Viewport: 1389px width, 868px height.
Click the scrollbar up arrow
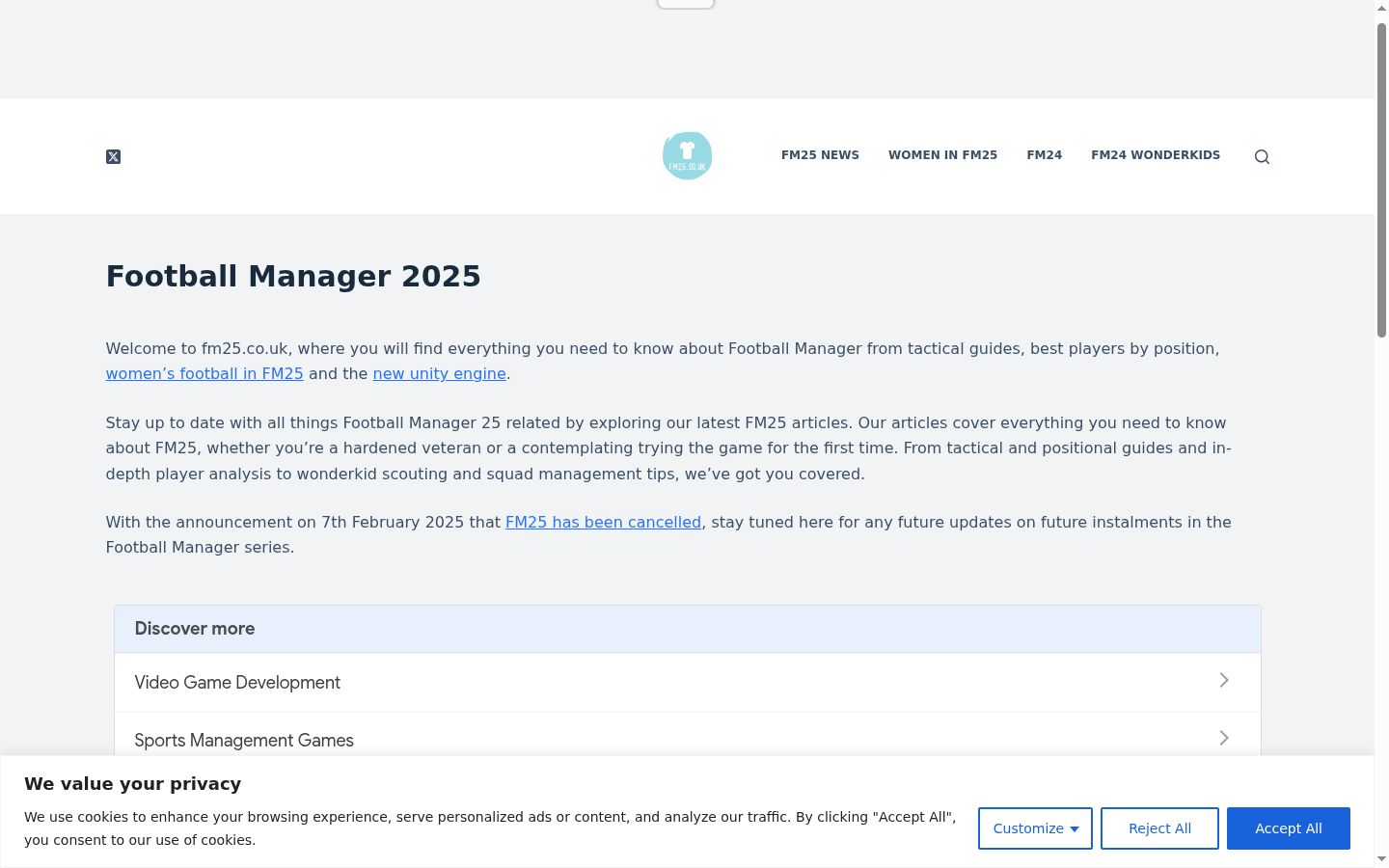tap(1381, 8)
